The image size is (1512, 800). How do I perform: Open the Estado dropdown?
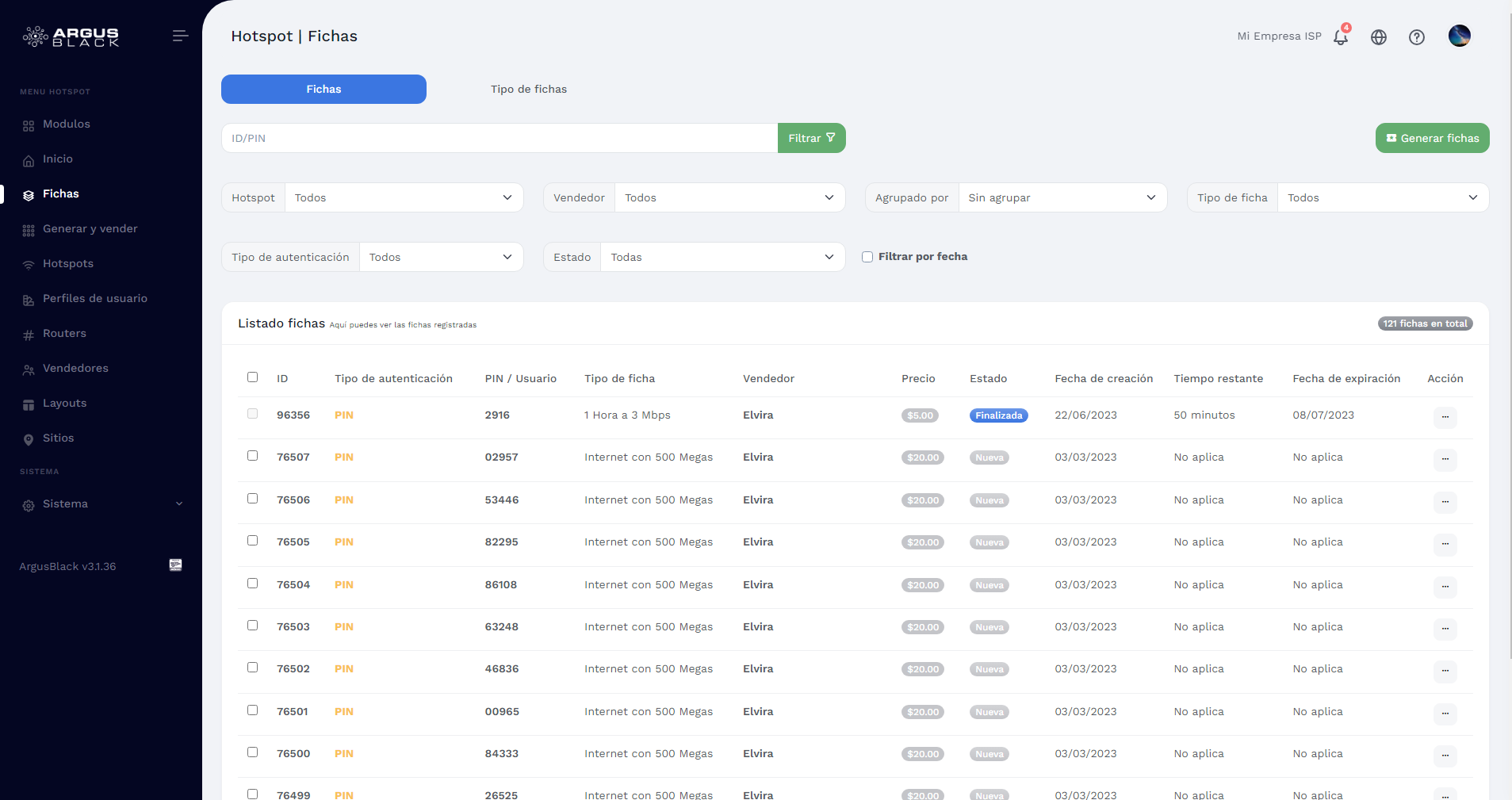coord(722,258)
